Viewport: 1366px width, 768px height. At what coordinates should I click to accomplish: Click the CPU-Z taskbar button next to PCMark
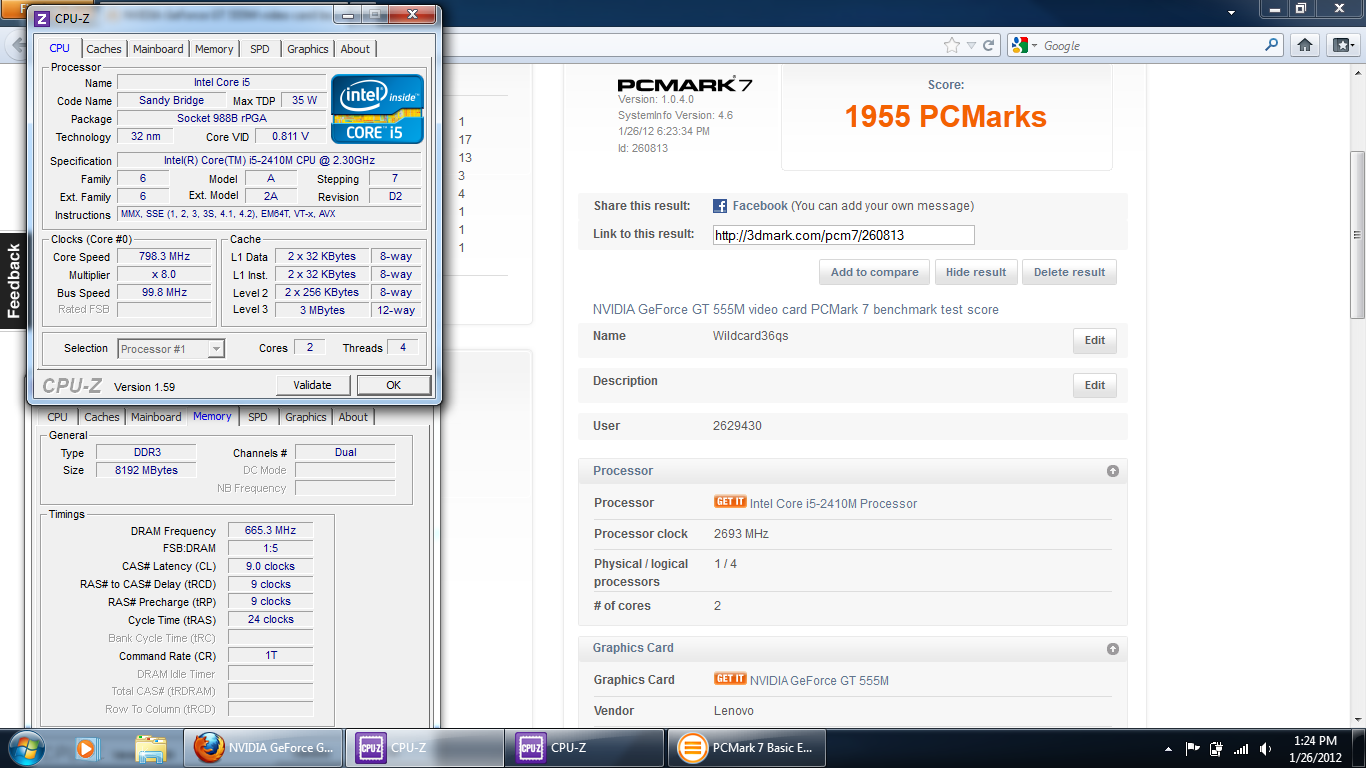(x=586, y=748)
